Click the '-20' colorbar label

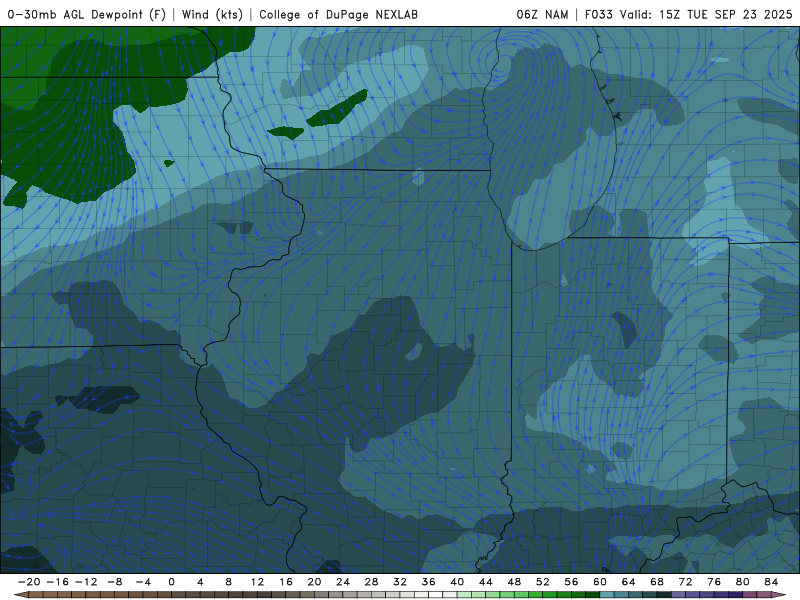click(x=29, y=582)
